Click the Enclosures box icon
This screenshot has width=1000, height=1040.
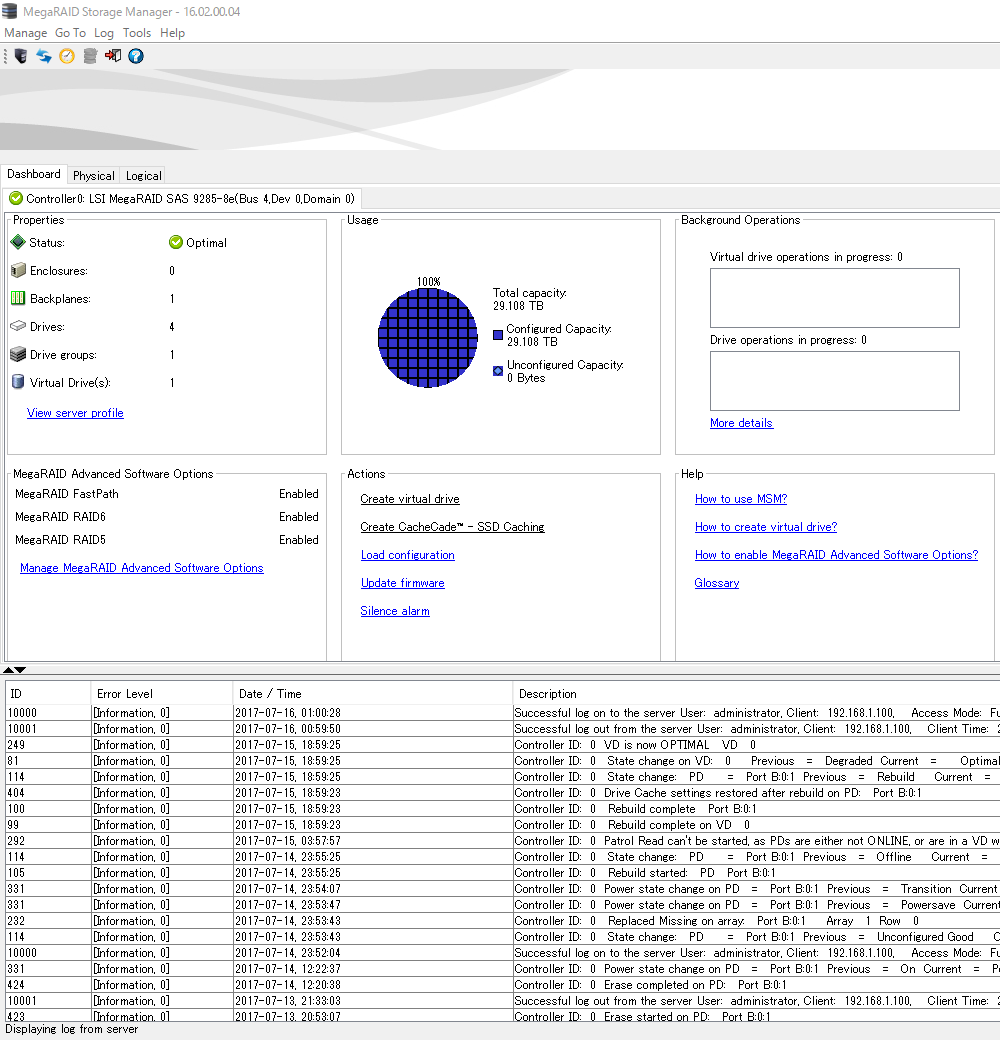click(19, 270)
